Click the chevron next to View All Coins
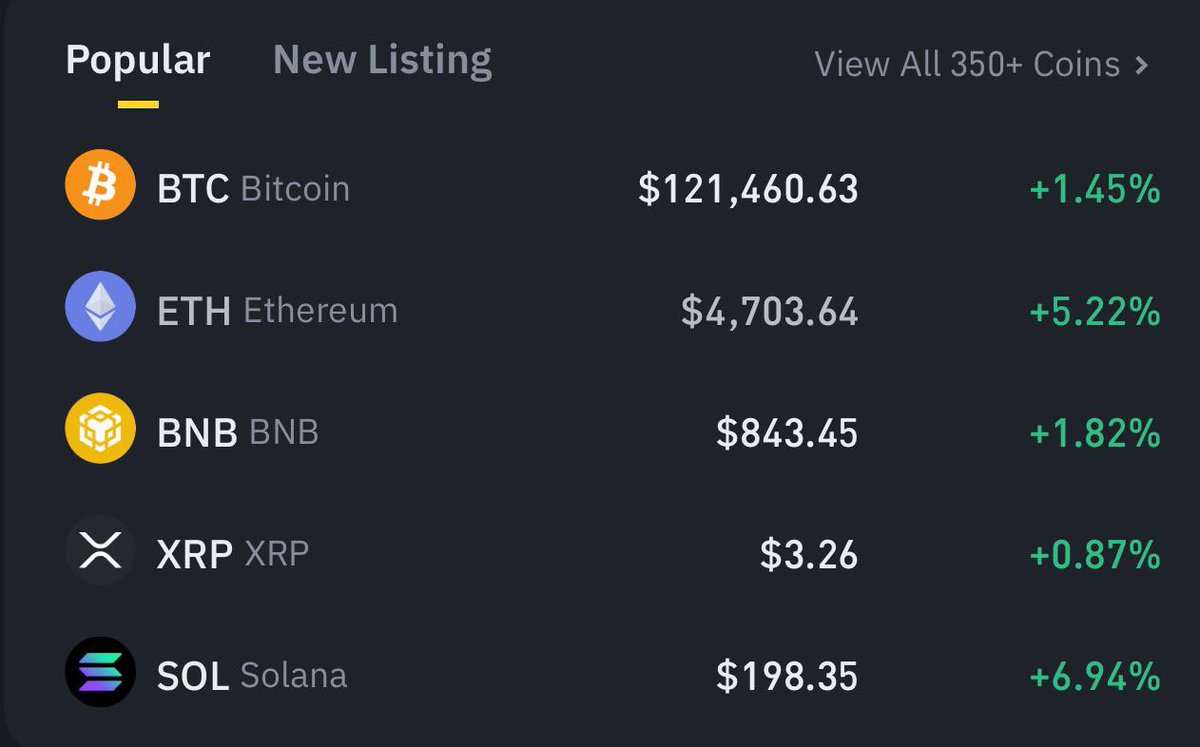1200x747 pixels. pos(1141,65)
